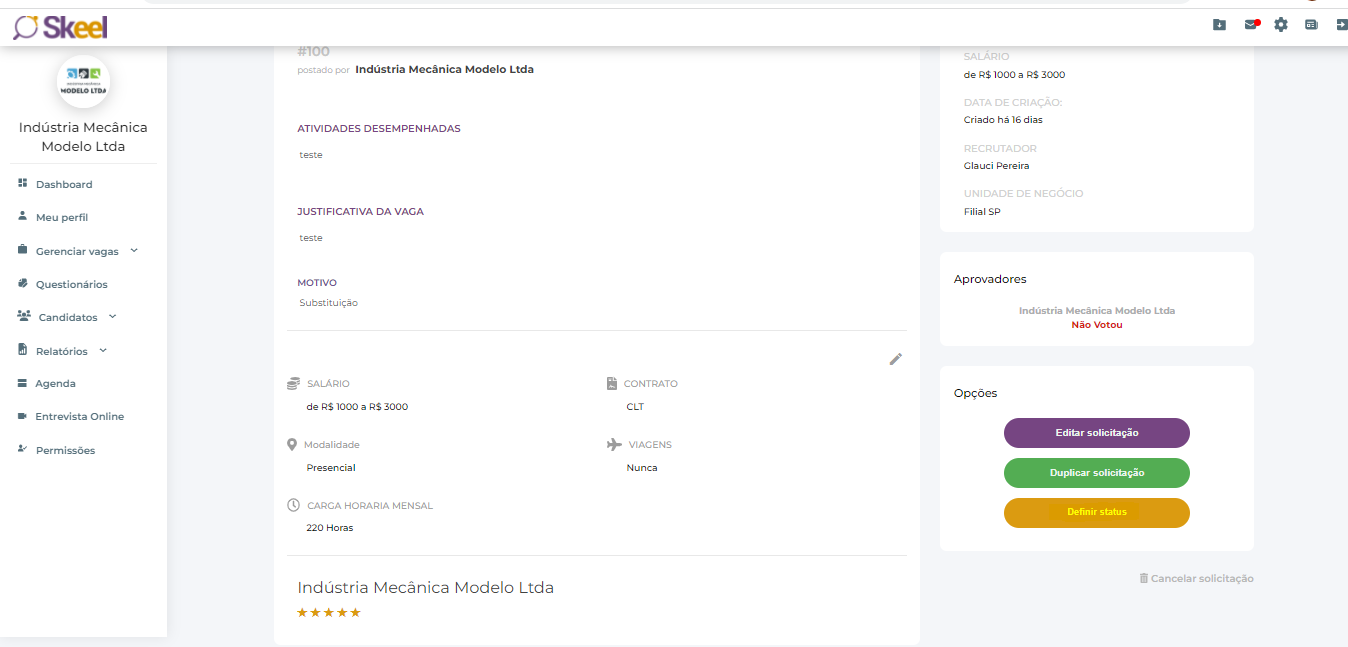
Task: Click the company logo avatar in sidebar
Action: tap(83, 82)
